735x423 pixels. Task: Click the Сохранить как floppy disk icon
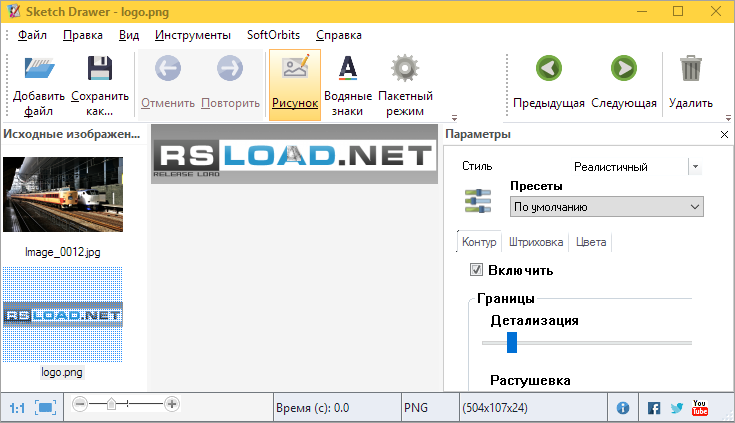tap(100, 68)
